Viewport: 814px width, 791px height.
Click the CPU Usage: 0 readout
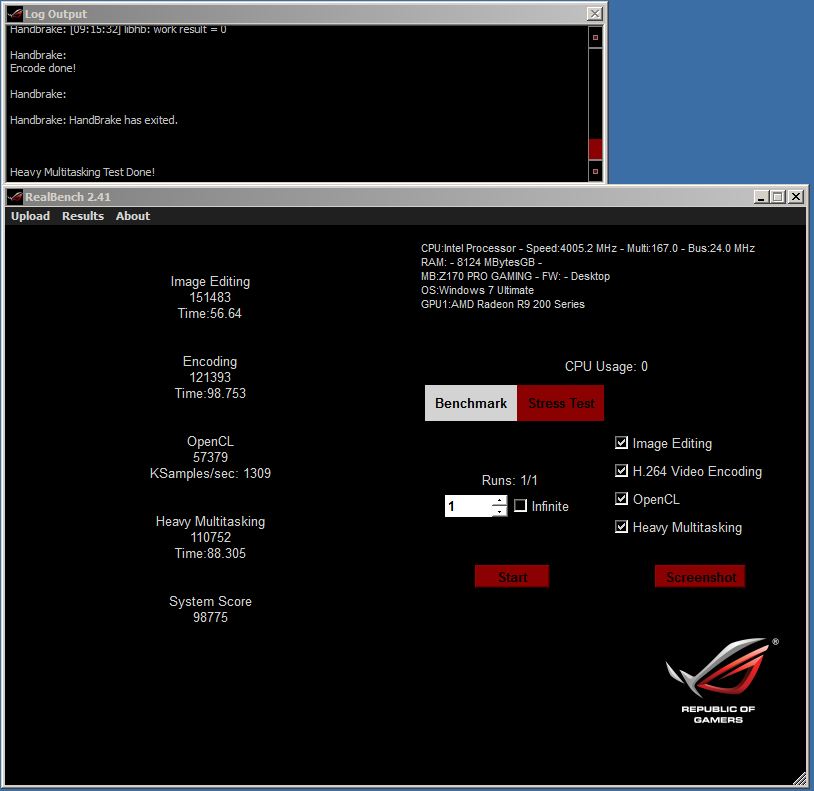(x=606, y=366)
